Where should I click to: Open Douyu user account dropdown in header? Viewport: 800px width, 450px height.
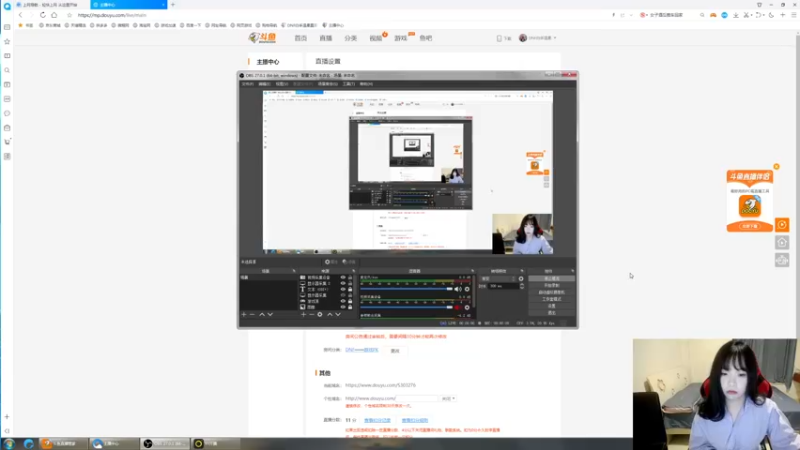click(x=538, y=38)
